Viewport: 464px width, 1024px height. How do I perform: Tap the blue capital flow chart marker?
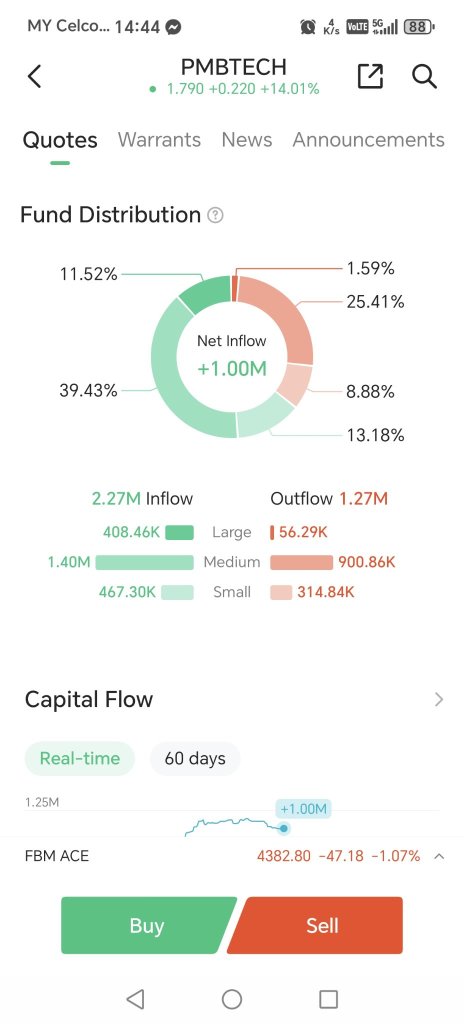coord(284,828)
